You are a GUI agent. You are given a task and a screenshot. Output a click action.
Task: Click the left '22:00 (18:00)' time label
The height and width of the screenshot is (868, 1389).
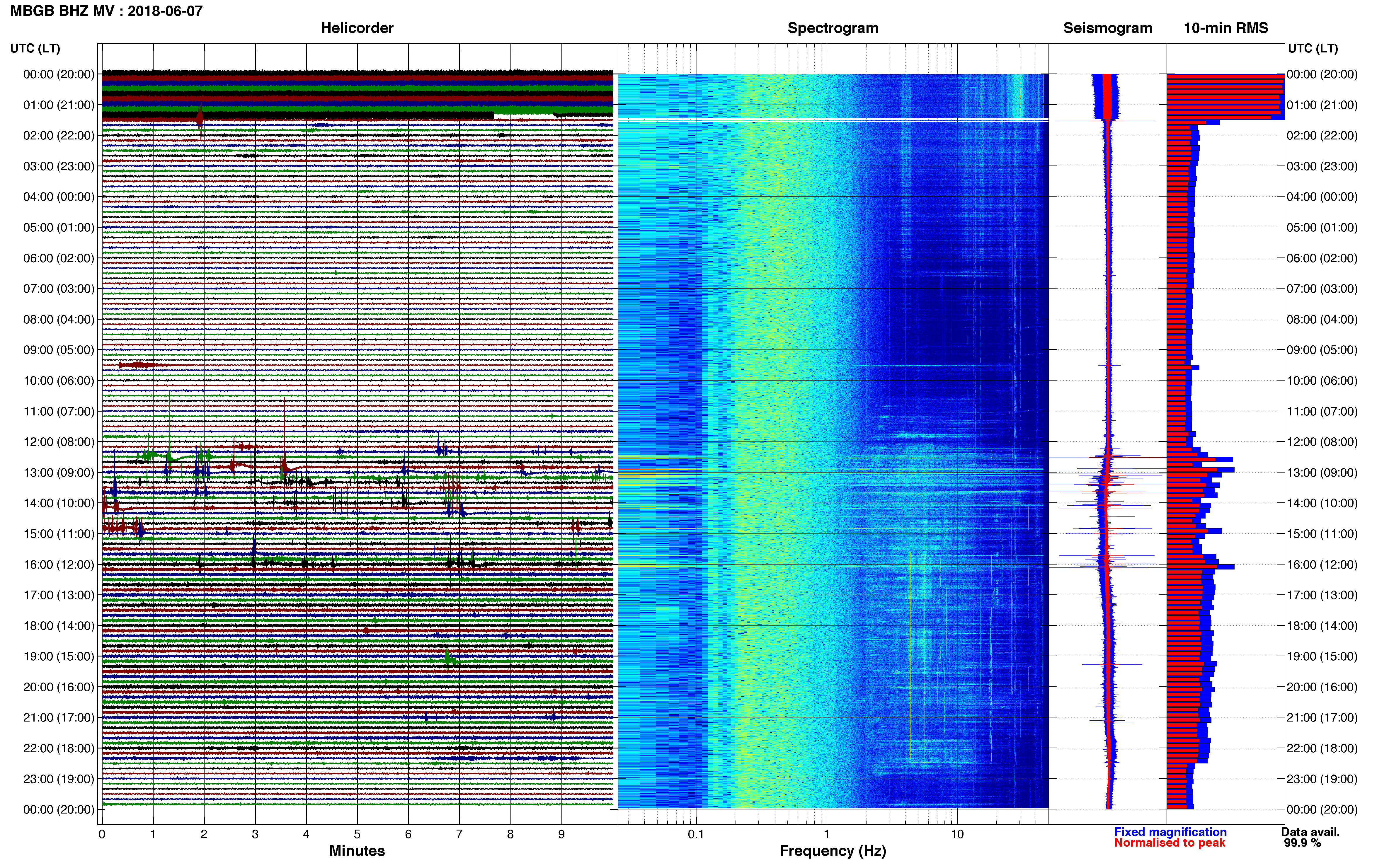59,748
